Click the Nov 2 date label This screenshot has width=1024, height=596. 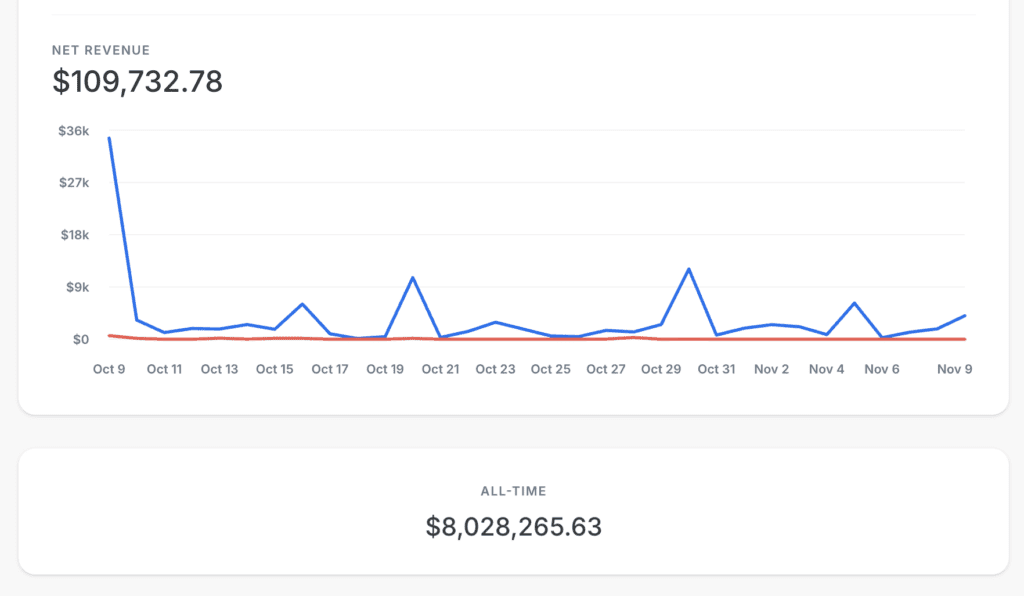click(x=770, y=369)
